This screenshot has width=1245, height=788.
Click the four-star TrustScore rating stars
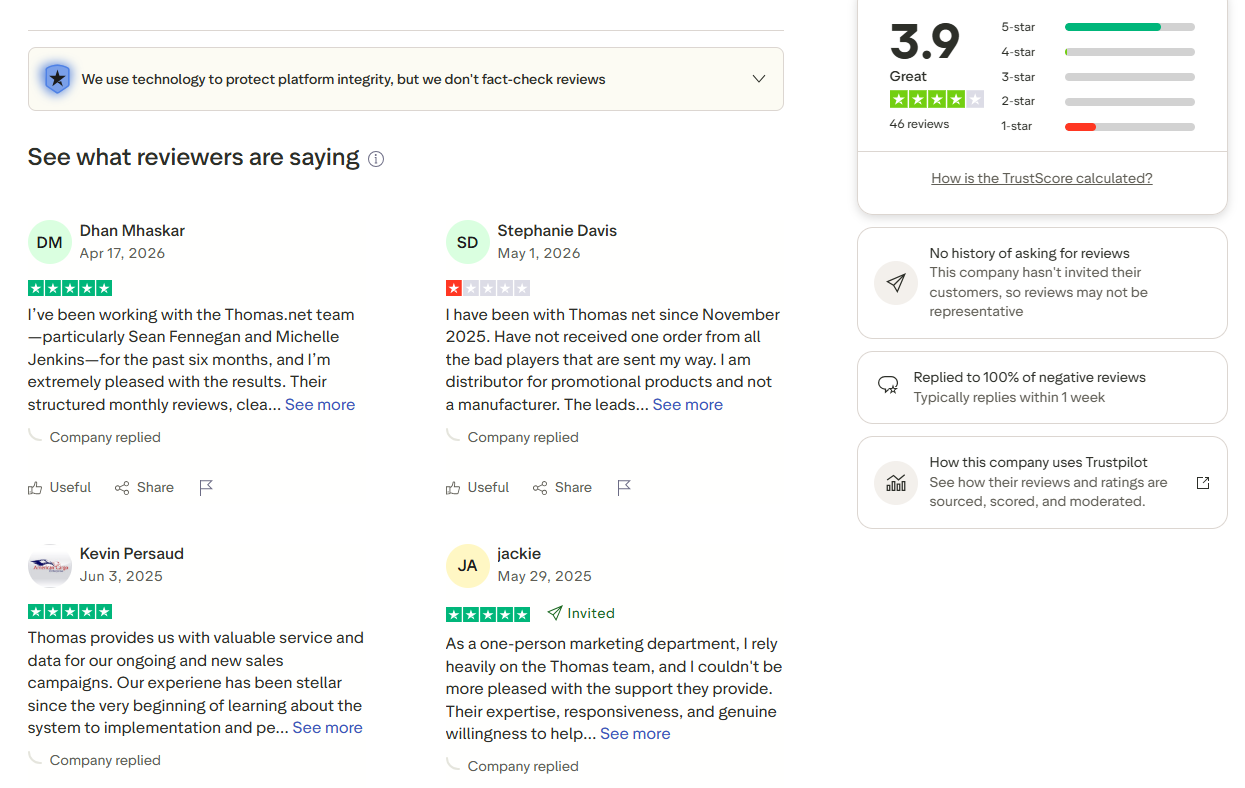937,99
